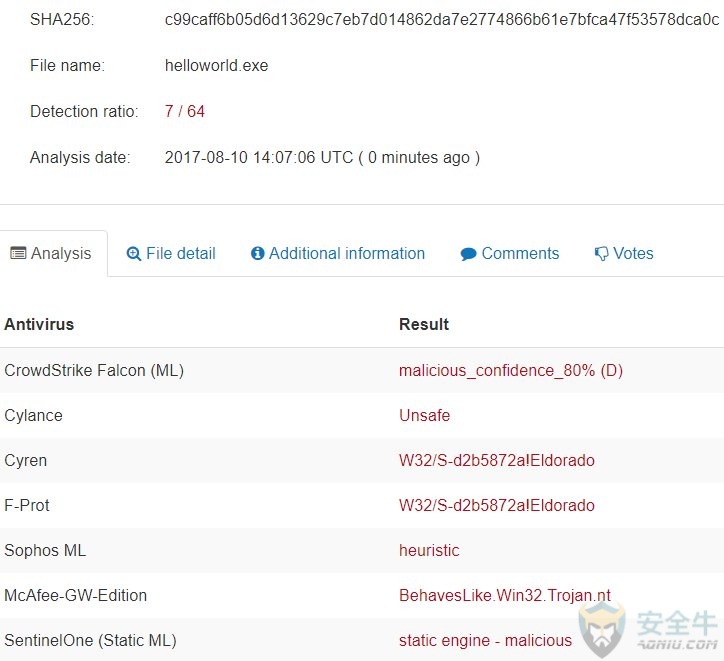Click the static engine - malicious result
This screenshot has width=724, height=661.
(x=485, y=641)
